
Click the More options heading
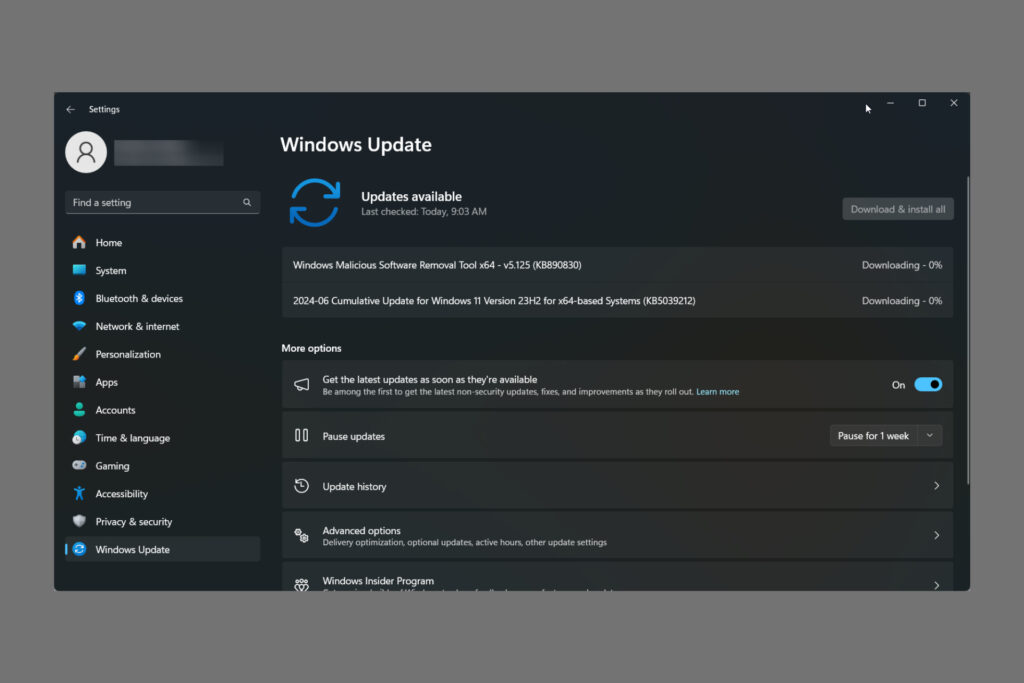(x=311, y=348)
